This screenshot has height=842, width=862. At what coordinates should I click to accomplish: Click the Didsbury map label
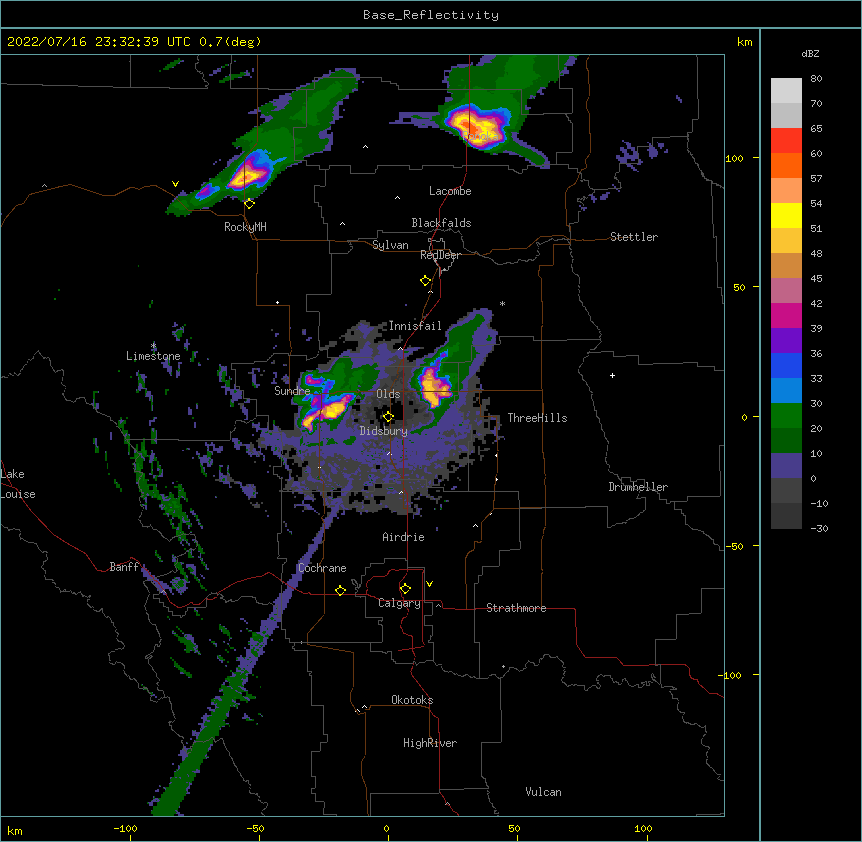(384, 431)
